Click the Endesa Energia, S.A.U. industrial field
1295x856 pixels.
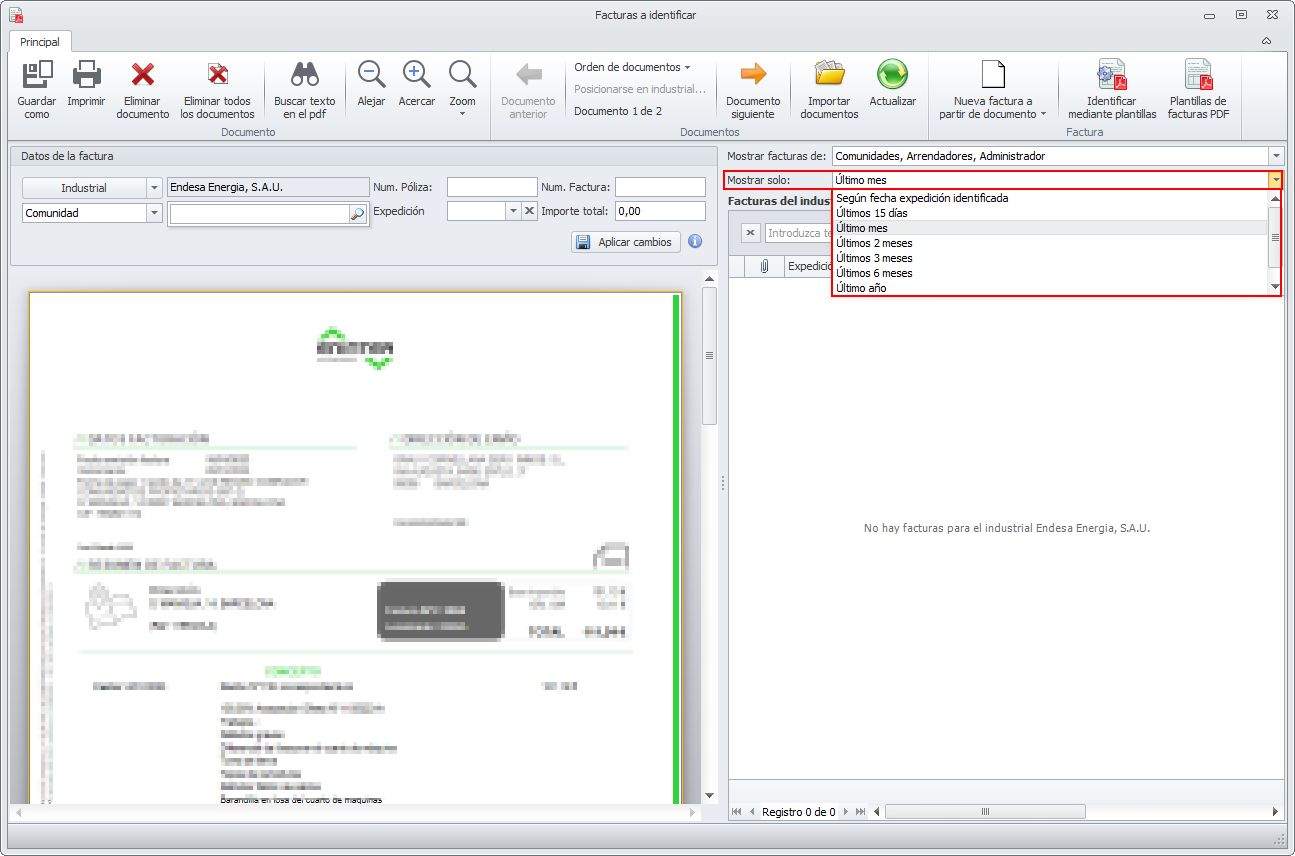coord(268,187)
